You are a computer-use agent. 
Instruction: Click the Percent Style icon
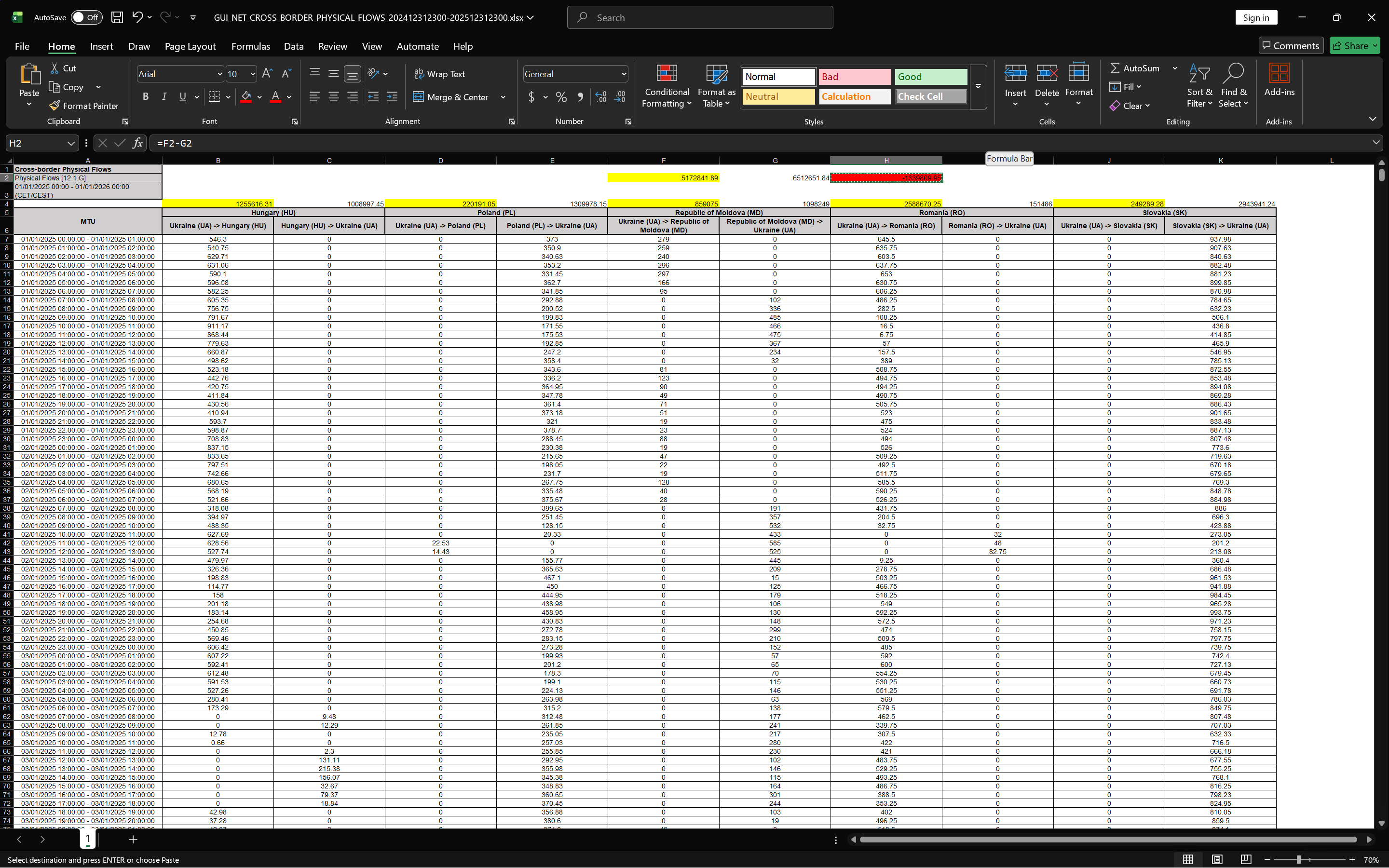tap(561, 97)
